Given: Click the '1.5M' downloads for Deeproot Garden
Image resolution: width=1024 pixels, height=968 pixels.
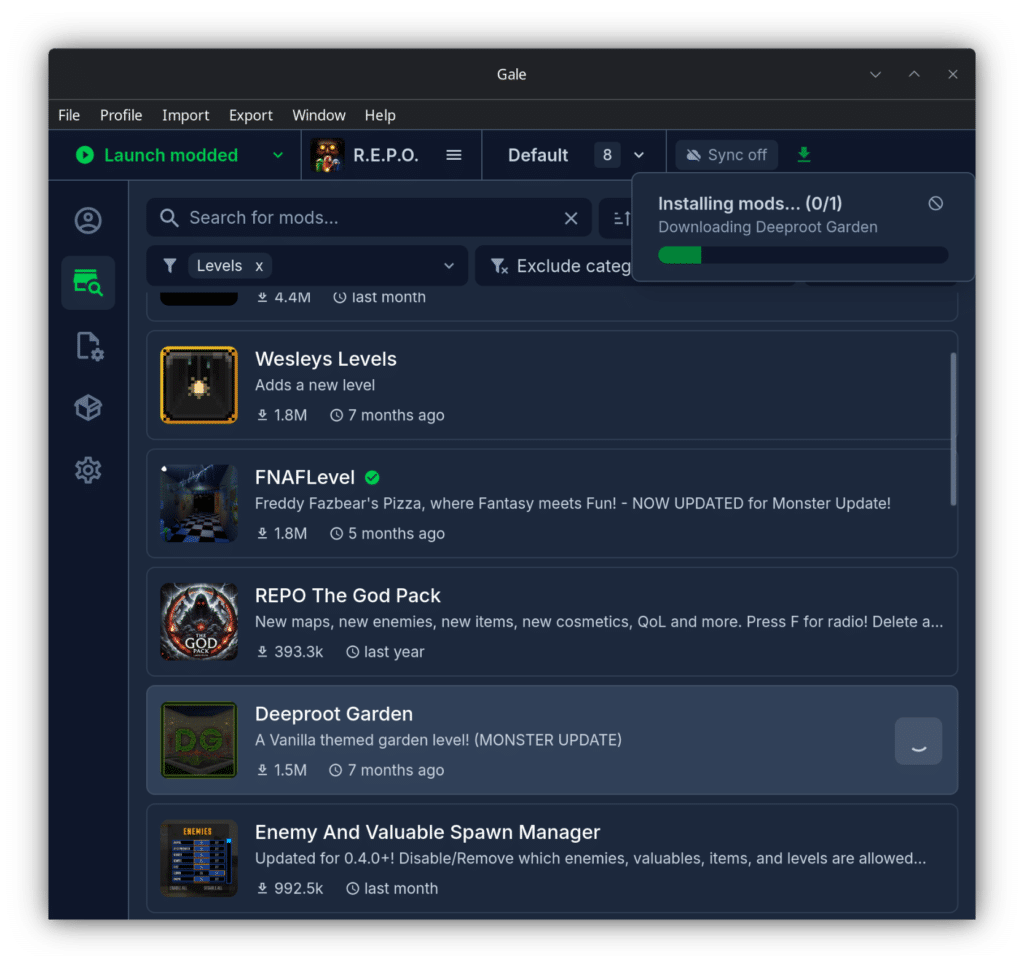Looking at the screenshot, I should point(290,770).
